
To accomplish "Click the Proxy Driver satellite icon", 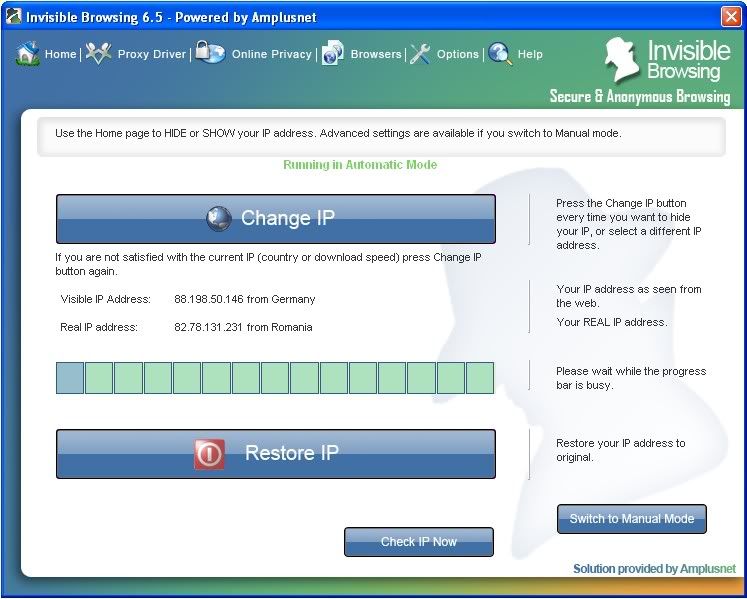I will (98, 54).
